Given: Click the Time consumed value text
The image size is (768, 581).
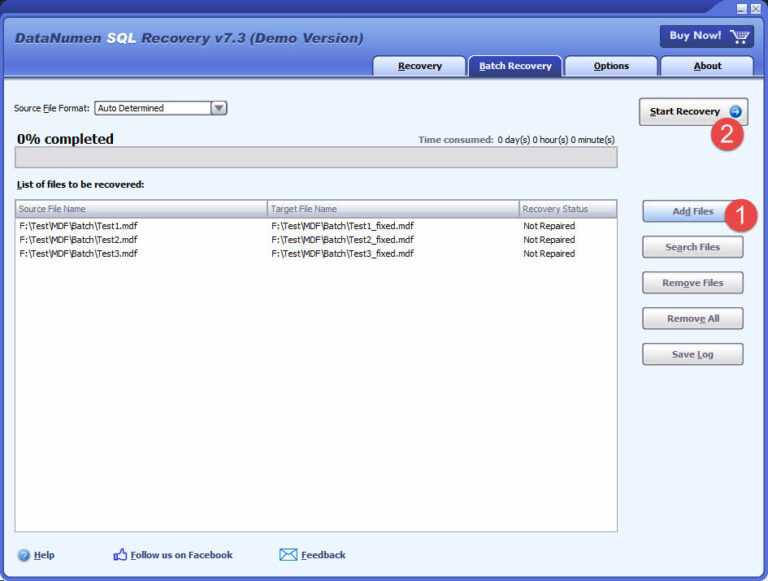Looking at the screenshot, I should pos(556,140).
